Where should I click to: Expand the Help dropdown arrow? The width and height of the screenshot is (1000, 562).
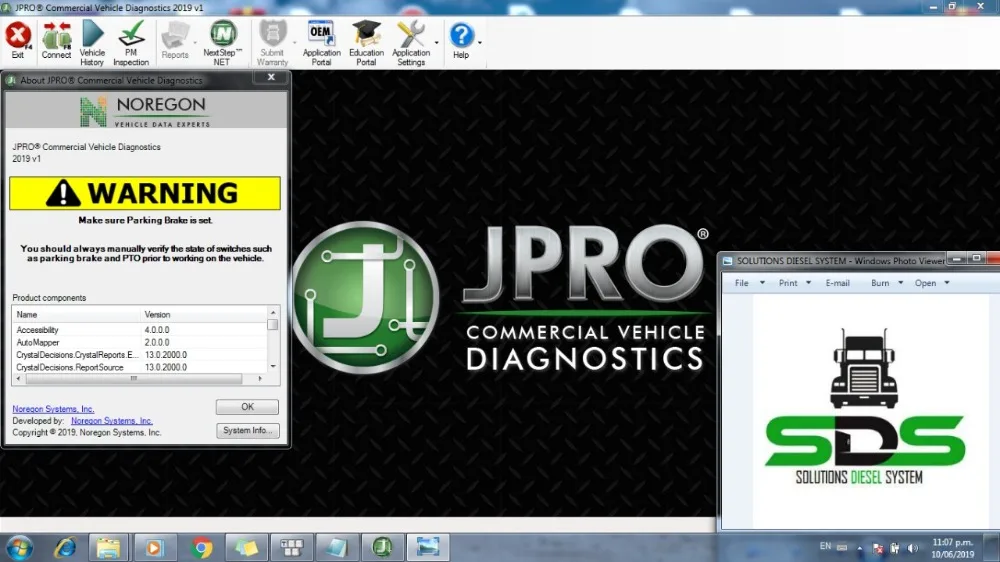(480, 43)
